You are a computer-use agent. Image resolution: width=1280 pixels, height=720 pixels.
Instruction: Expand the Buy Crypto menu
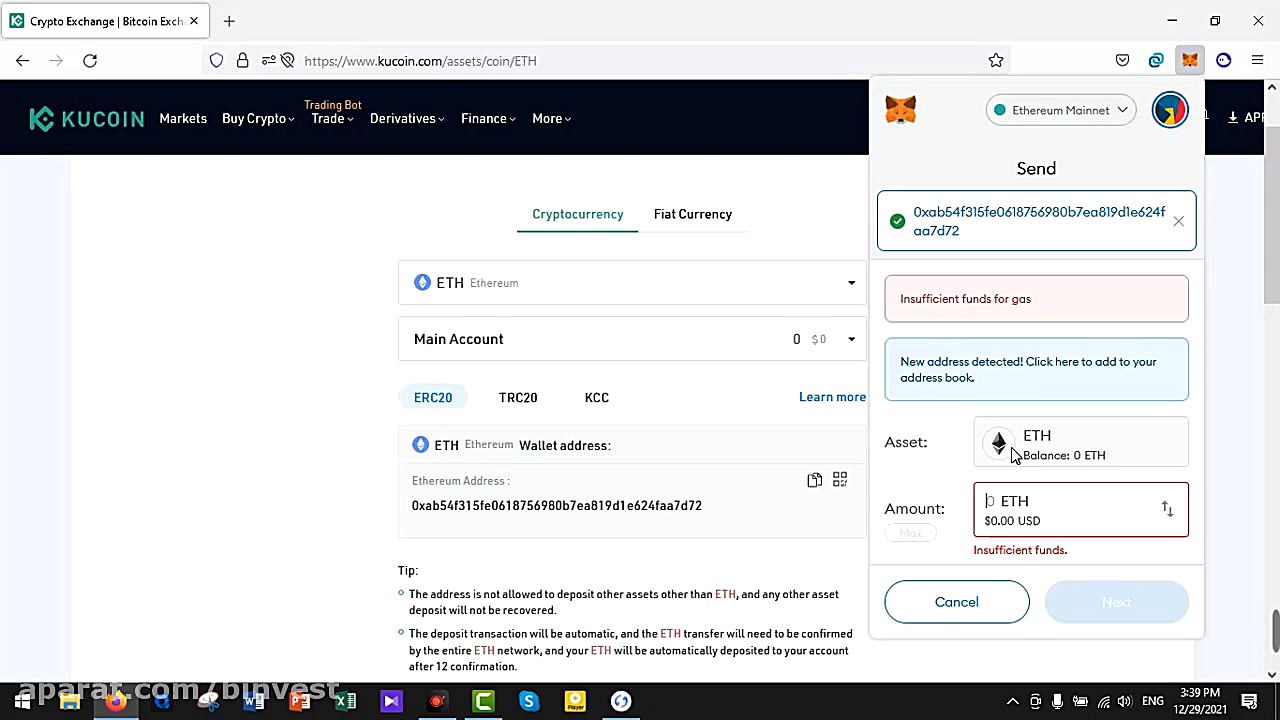pyautogui.click(x=258, y=119)
